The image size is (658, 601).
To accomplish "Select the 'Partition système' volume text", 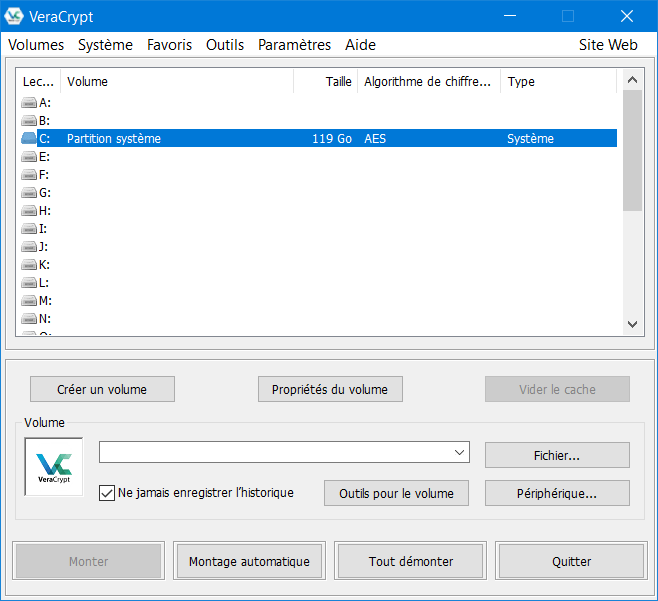I will click(114, 138).
